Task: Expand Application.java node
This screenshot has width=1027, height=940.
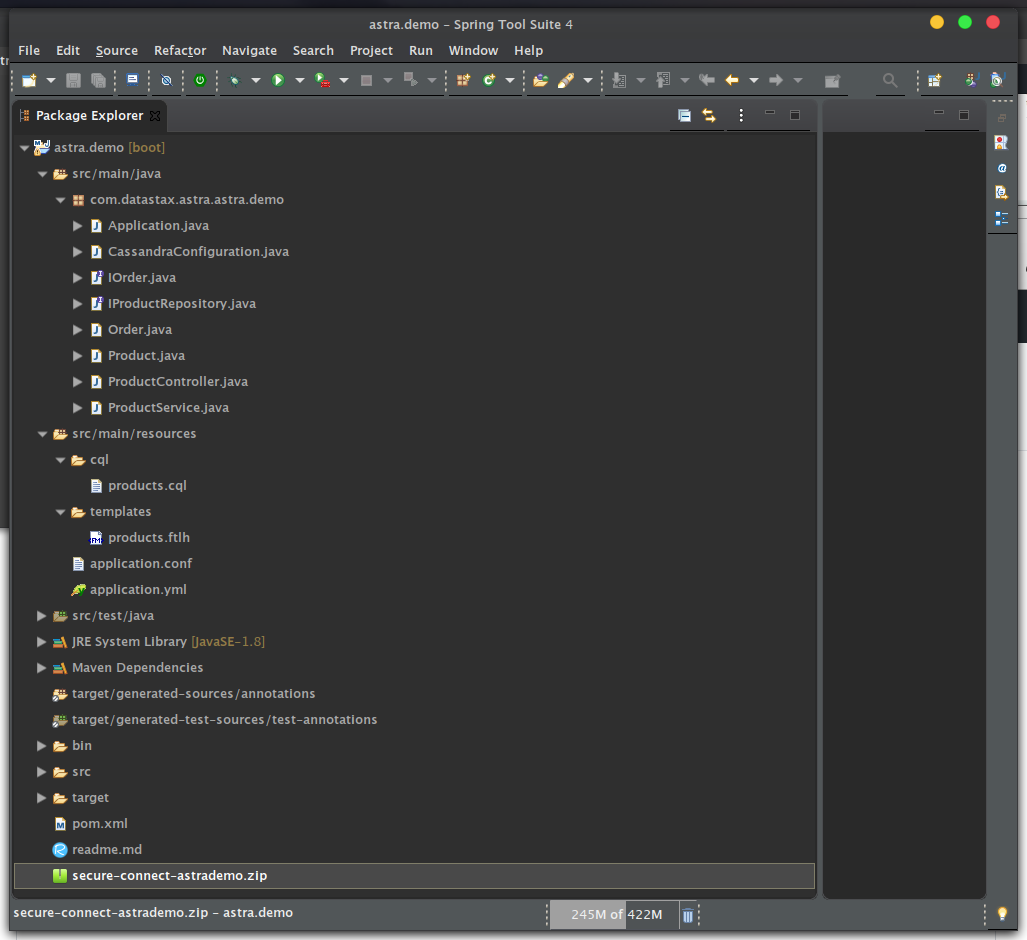Action: pyautogui.click(x=77, y=226)
